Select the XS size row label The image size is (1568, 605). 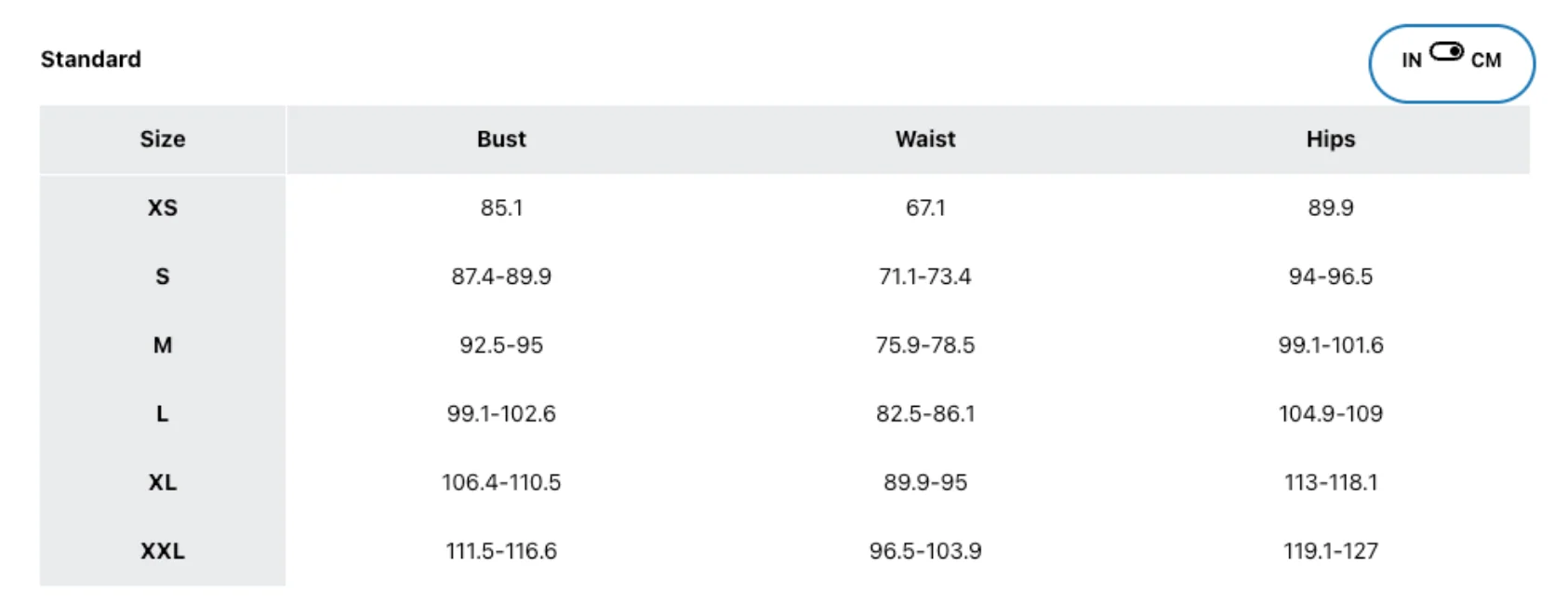163,208
